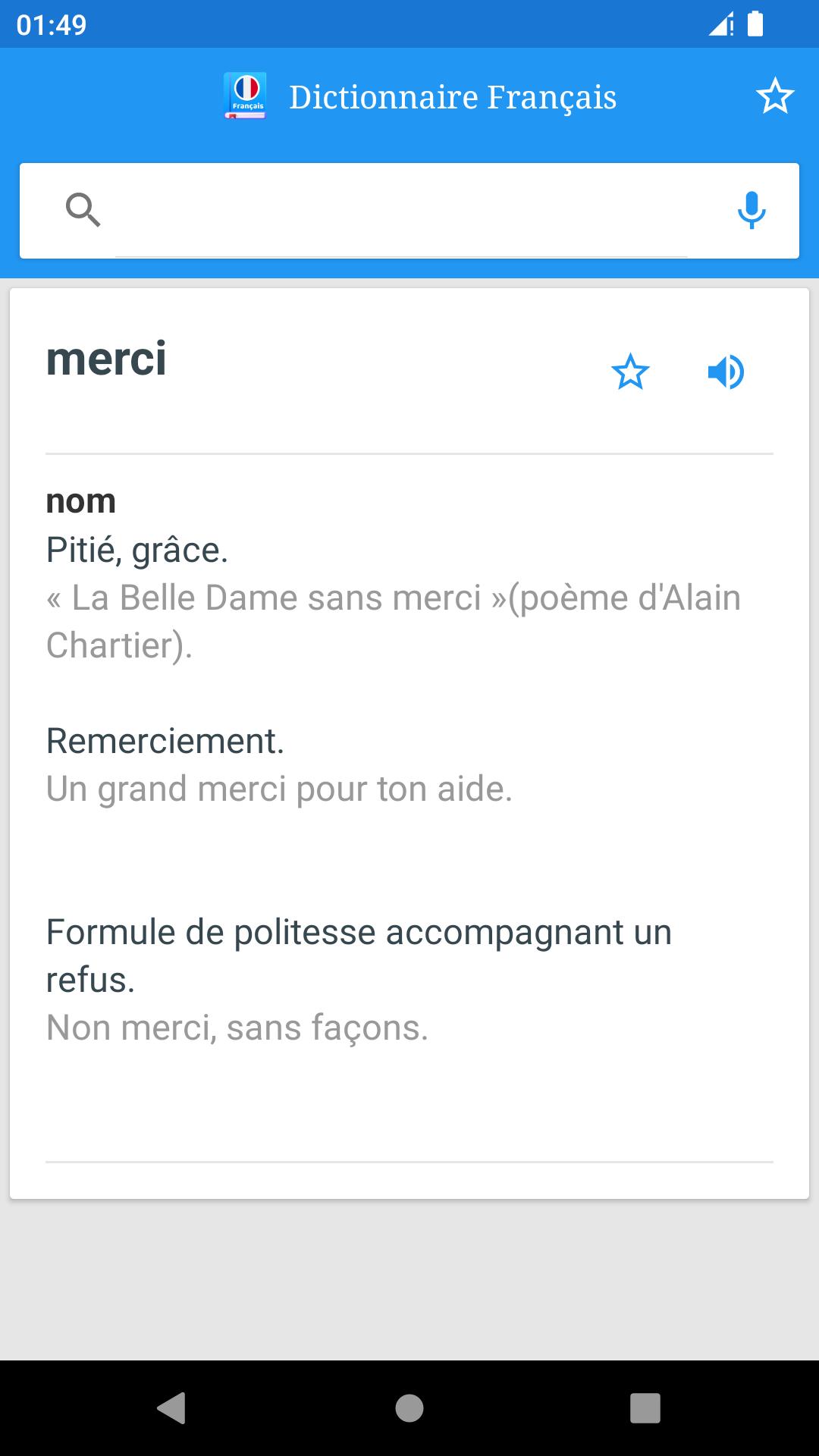The image size is (819, 1456).
Task: Tap the "nom" part-of-speech label
Action: [x=81, y=501]
